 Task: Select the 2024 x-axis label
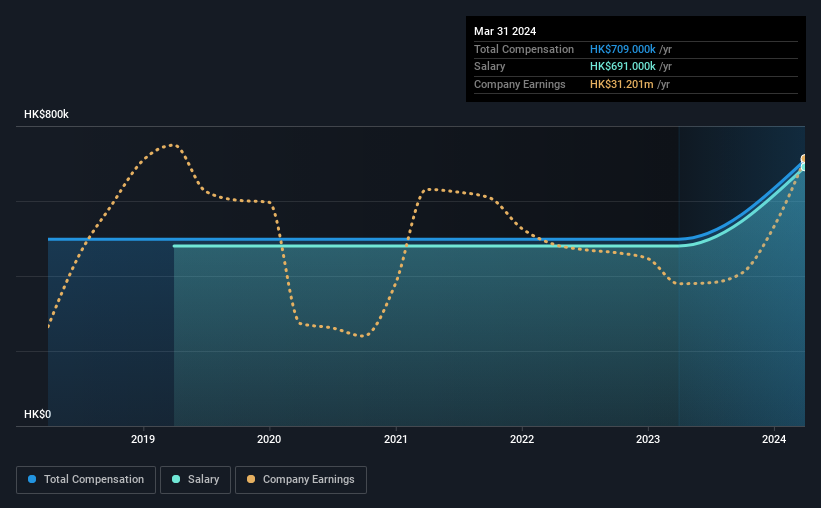pos(774,439)
